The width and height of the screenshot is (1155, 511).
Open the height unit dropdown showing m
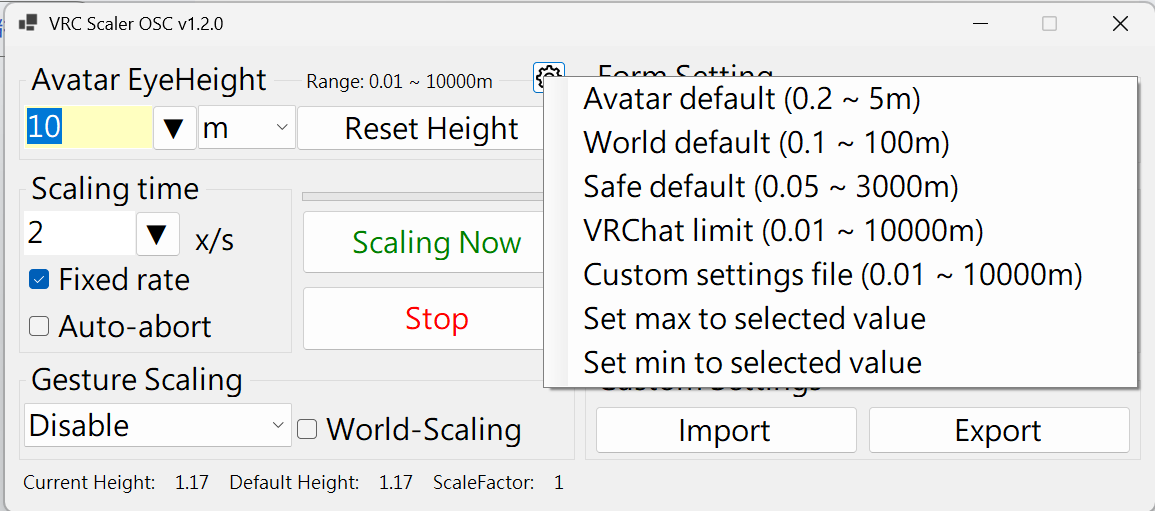(x=247, y=128)
